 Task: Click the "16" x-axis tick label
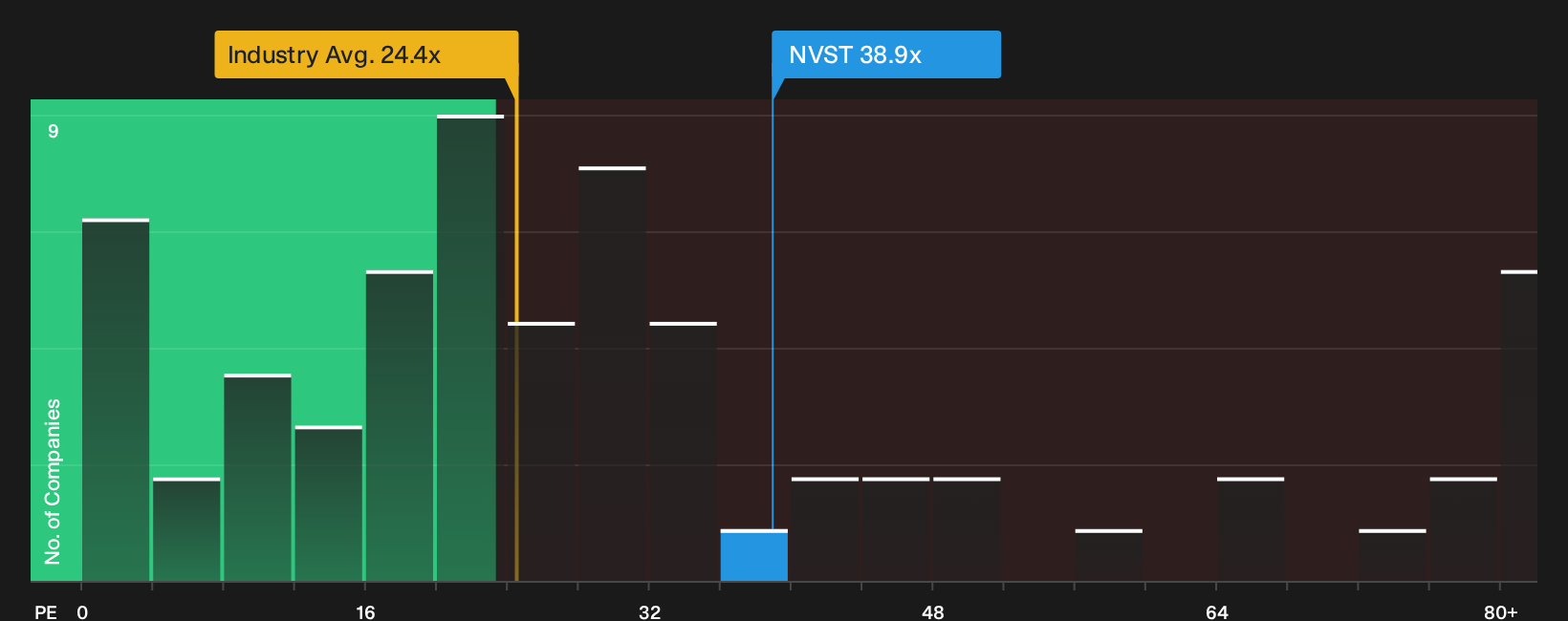365,612
